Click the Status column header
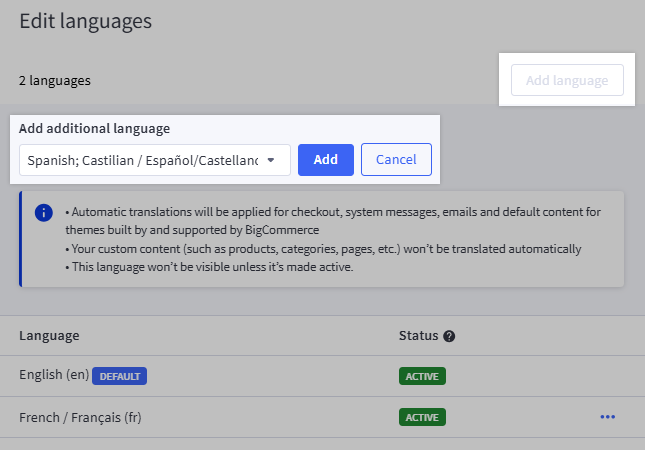This screenshot has height=450, width=645. (418, 336)
